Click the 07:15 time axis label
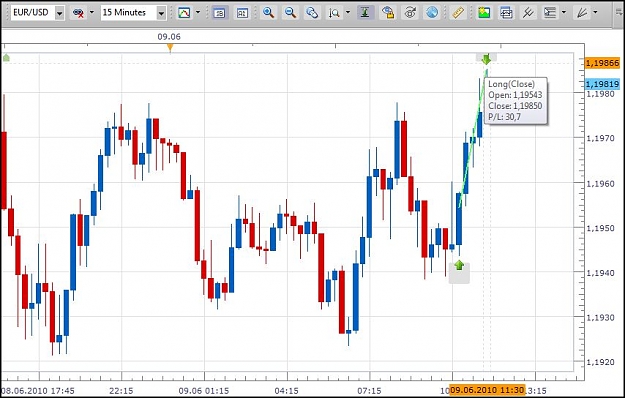 click(369, 391)
